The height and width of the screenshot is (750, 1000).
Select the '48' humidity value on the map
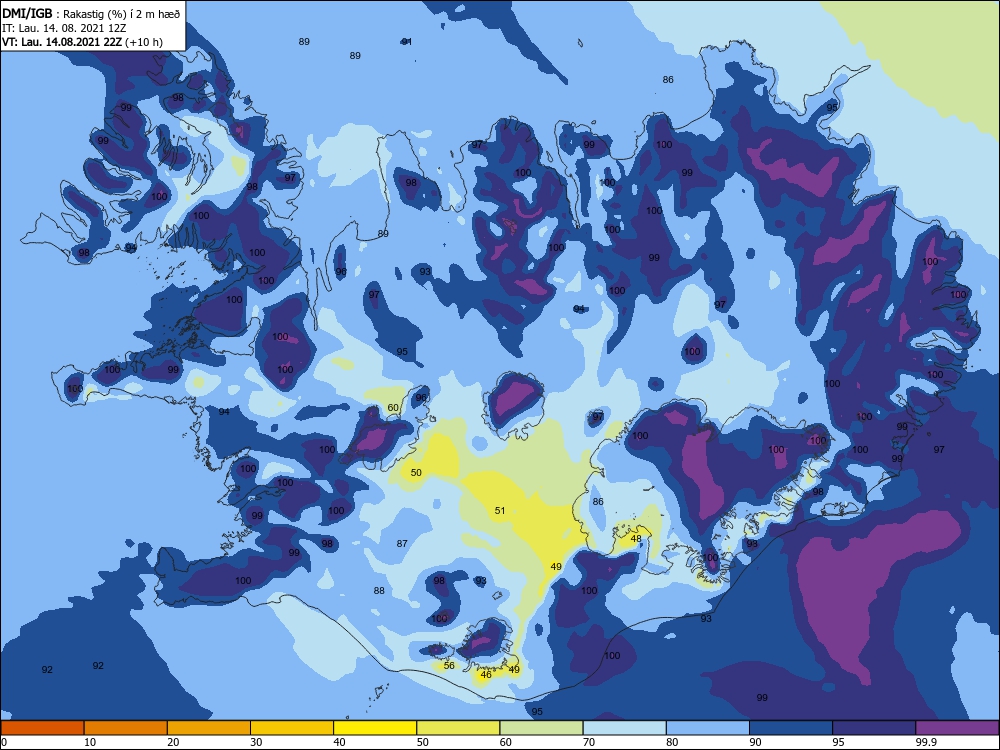pos(636,539)
